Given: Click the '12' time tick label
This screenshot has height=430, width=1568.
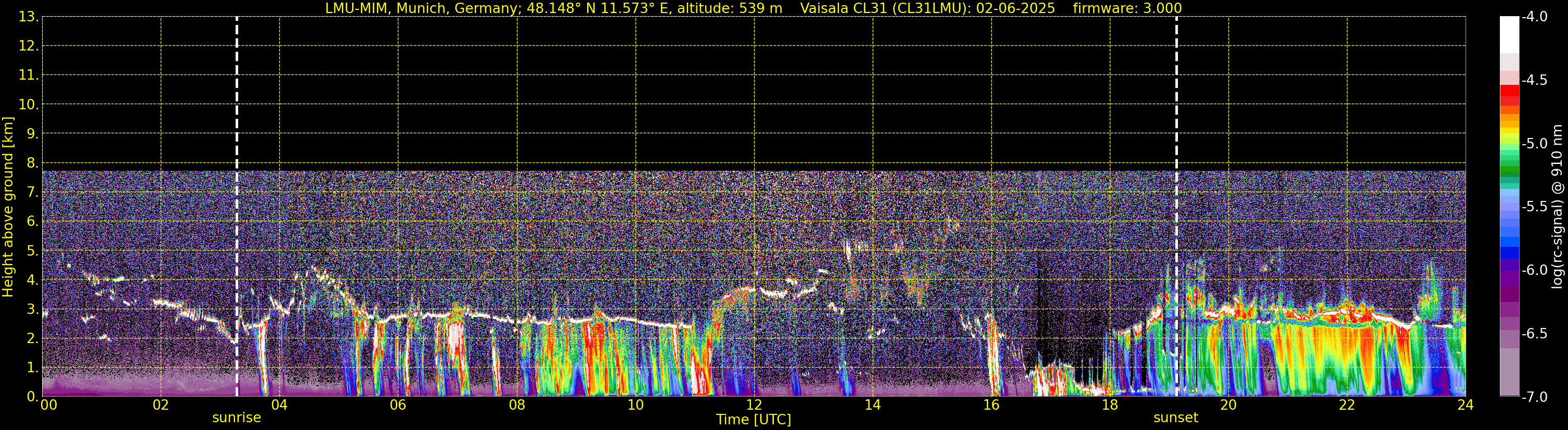Looking at the screenshot, I should [x=754, y=405].
